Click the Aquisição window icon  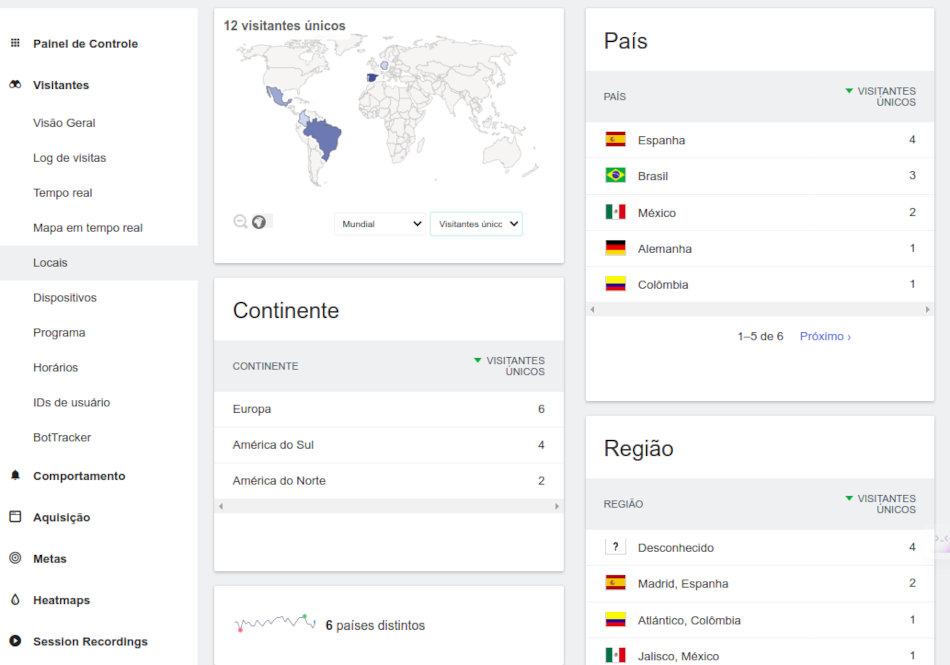click(15, 517)
